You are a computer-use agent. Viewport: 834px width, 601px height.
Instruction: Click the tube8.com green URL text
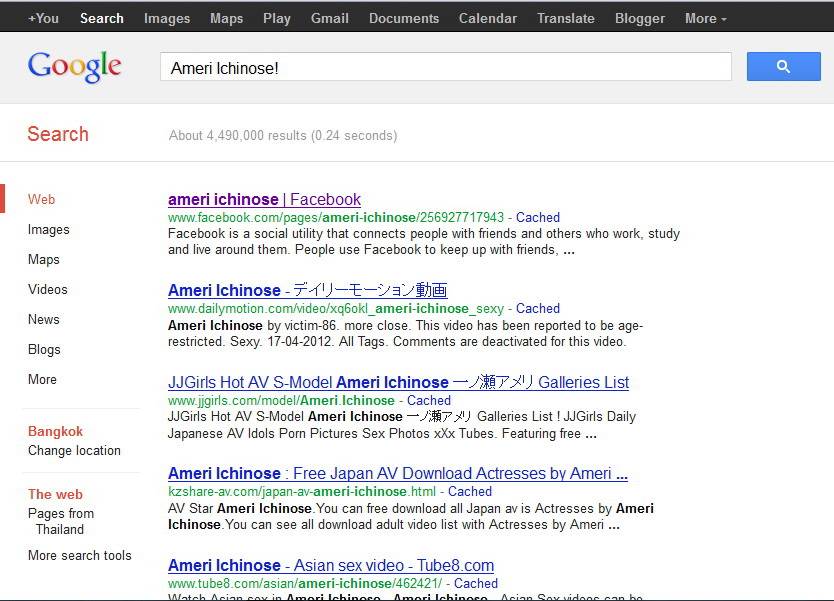tap(305, 583)
